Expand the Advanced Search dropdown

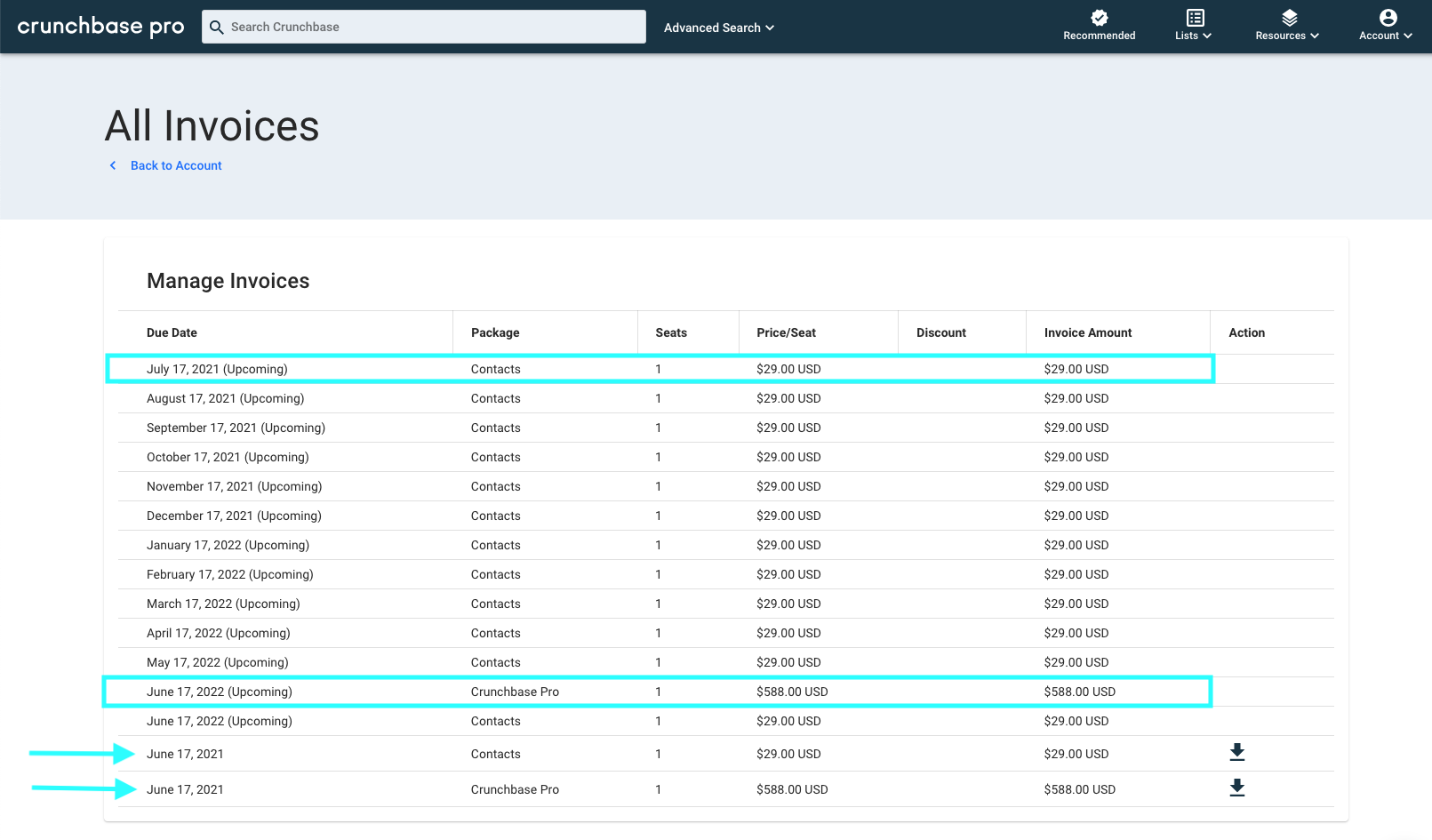pyautogui.click(x=719, y=28)
